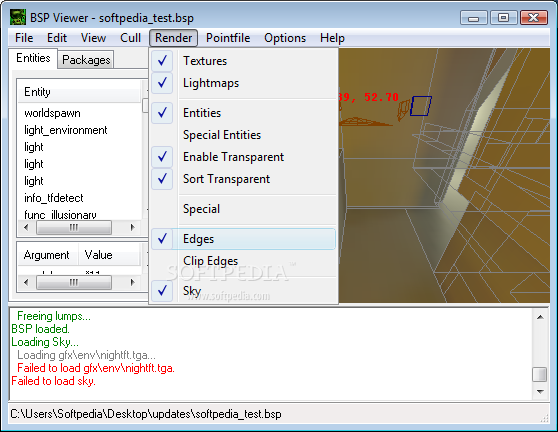This screenshot has height=432, width=558.
Task: Close the open Render menu
Action: (173, 38)
